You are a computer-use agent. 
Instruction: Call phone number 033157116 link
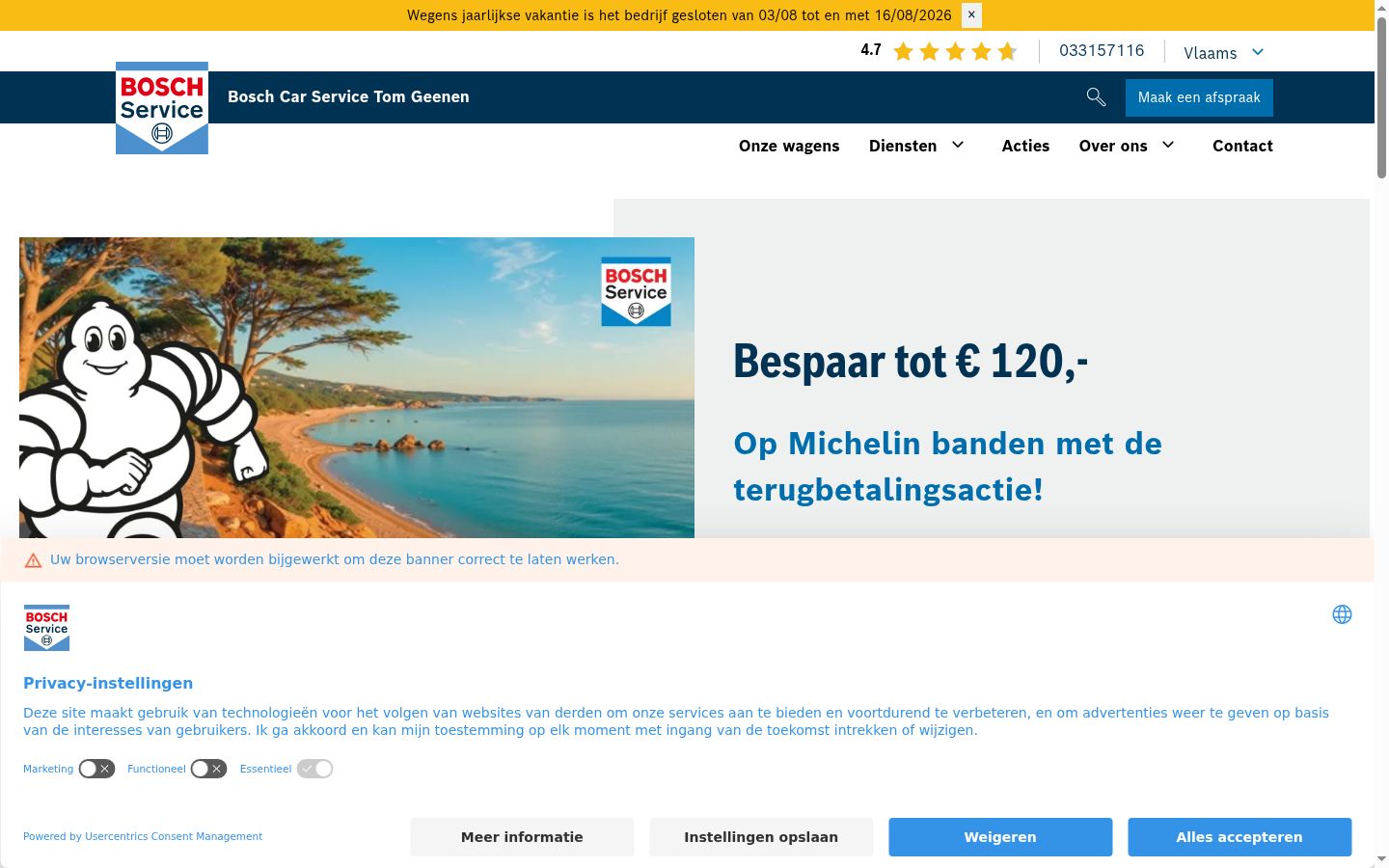1102,50
